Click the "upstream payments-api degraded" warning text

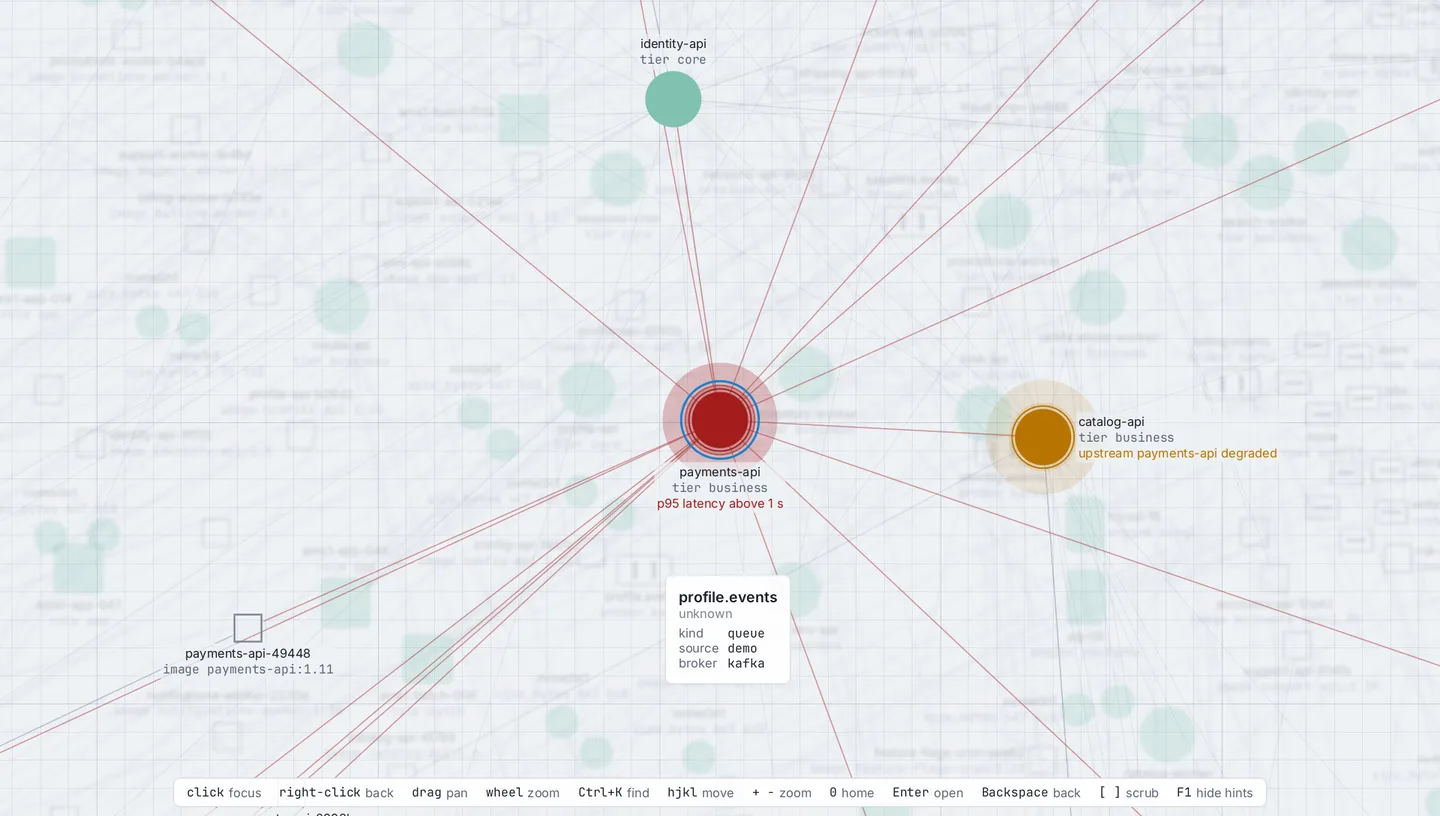[x=1177, y=454]
